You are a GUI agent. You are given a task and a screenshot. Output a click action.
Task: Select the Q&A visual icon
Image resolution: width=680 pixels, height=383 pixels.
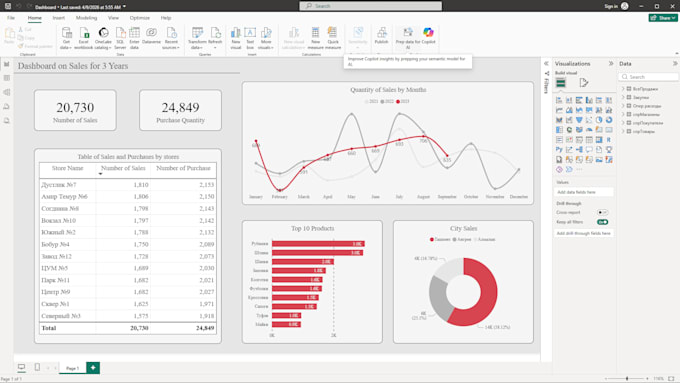pos(589,150)
